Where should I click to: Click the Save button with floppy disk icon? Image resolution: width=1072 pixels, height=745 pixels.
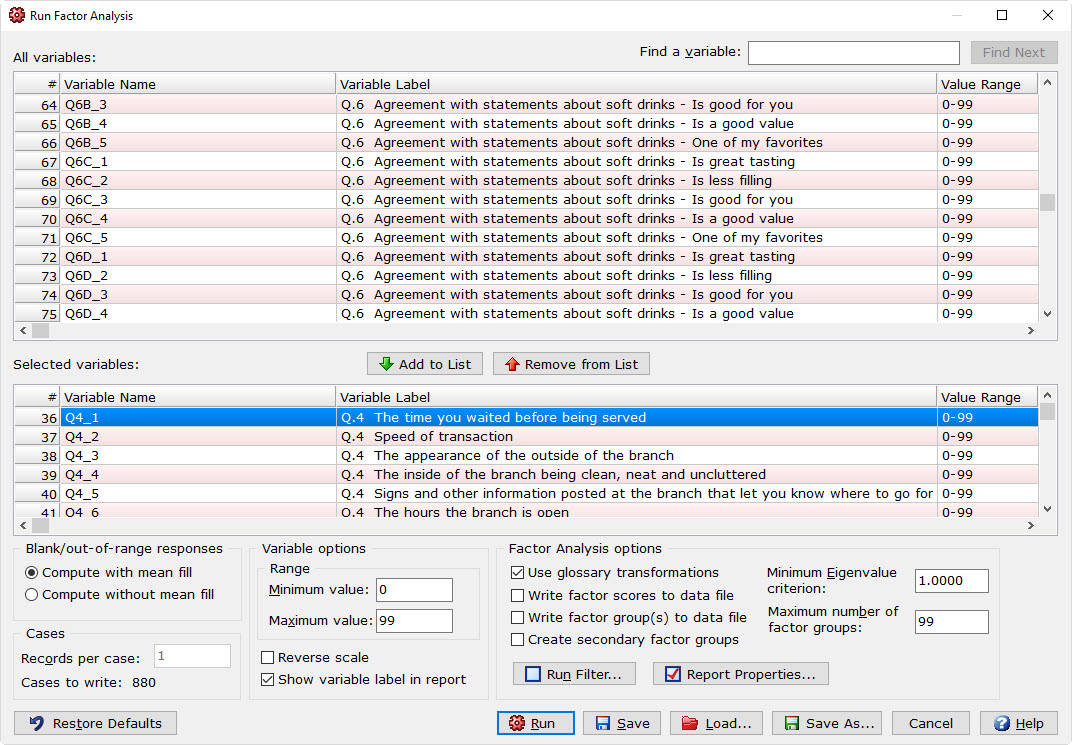(621, 723)
